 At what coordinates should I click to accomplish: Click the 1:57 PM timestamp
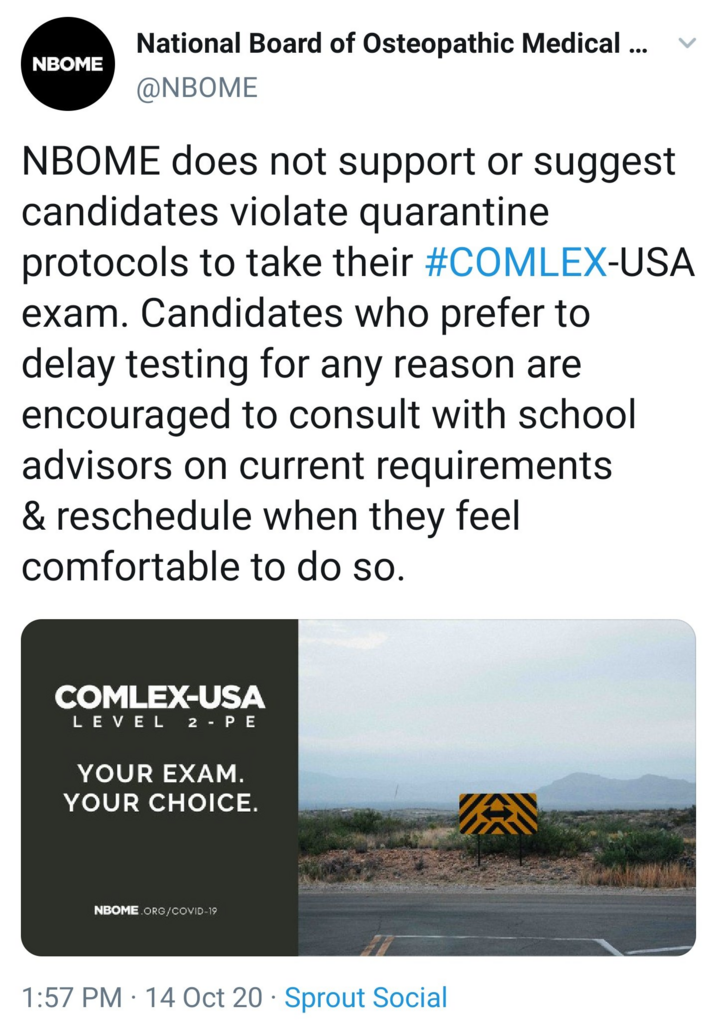pyautogui.click(x=73, y=997)
